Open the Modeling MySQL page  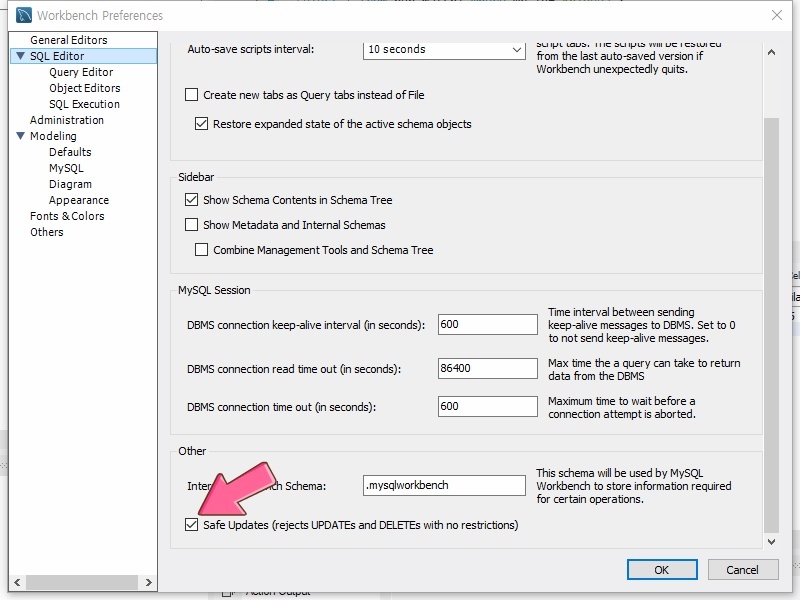[66, 168]
